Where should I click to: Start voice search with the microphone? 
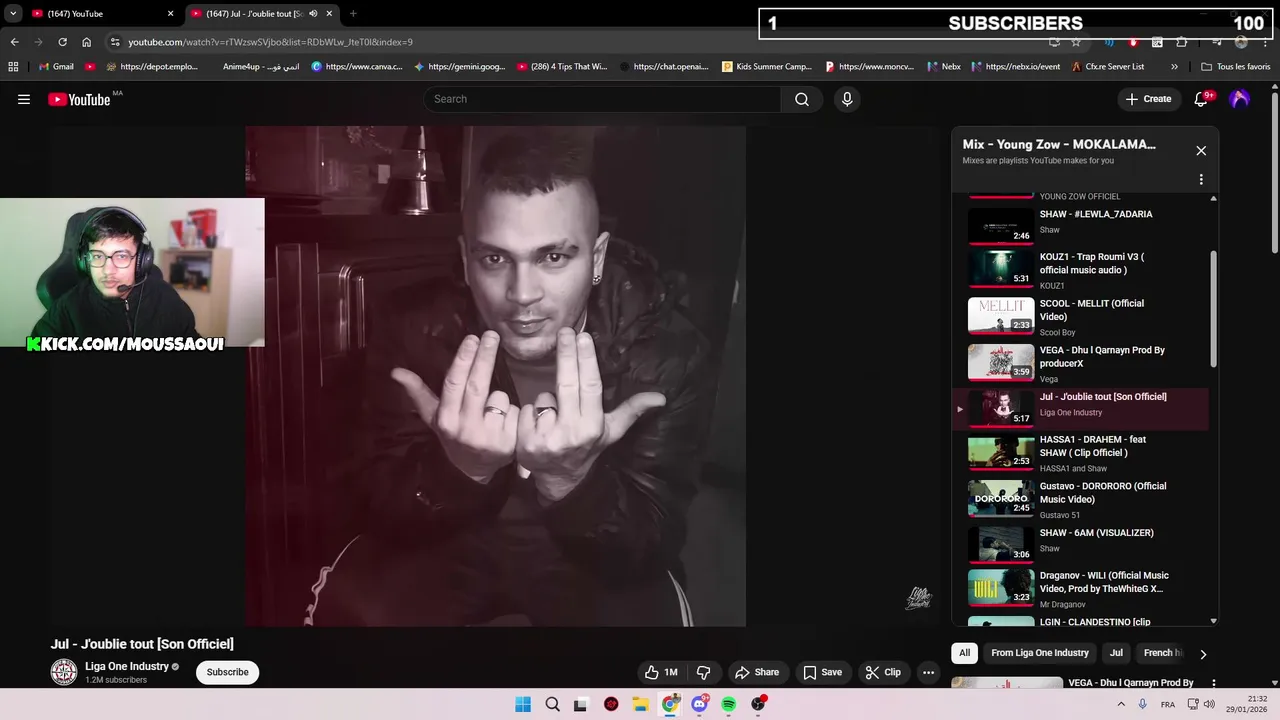[847, 99]
